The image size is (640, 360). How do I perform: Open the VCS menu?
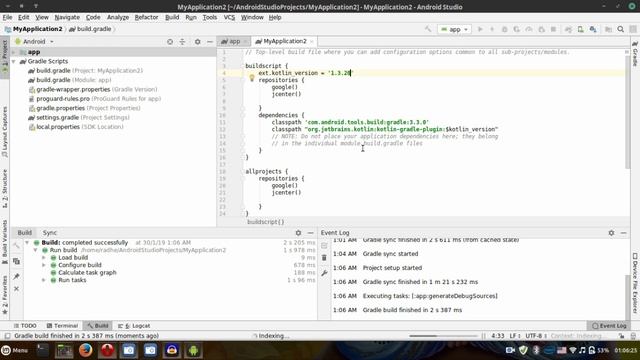click(229, 17)
